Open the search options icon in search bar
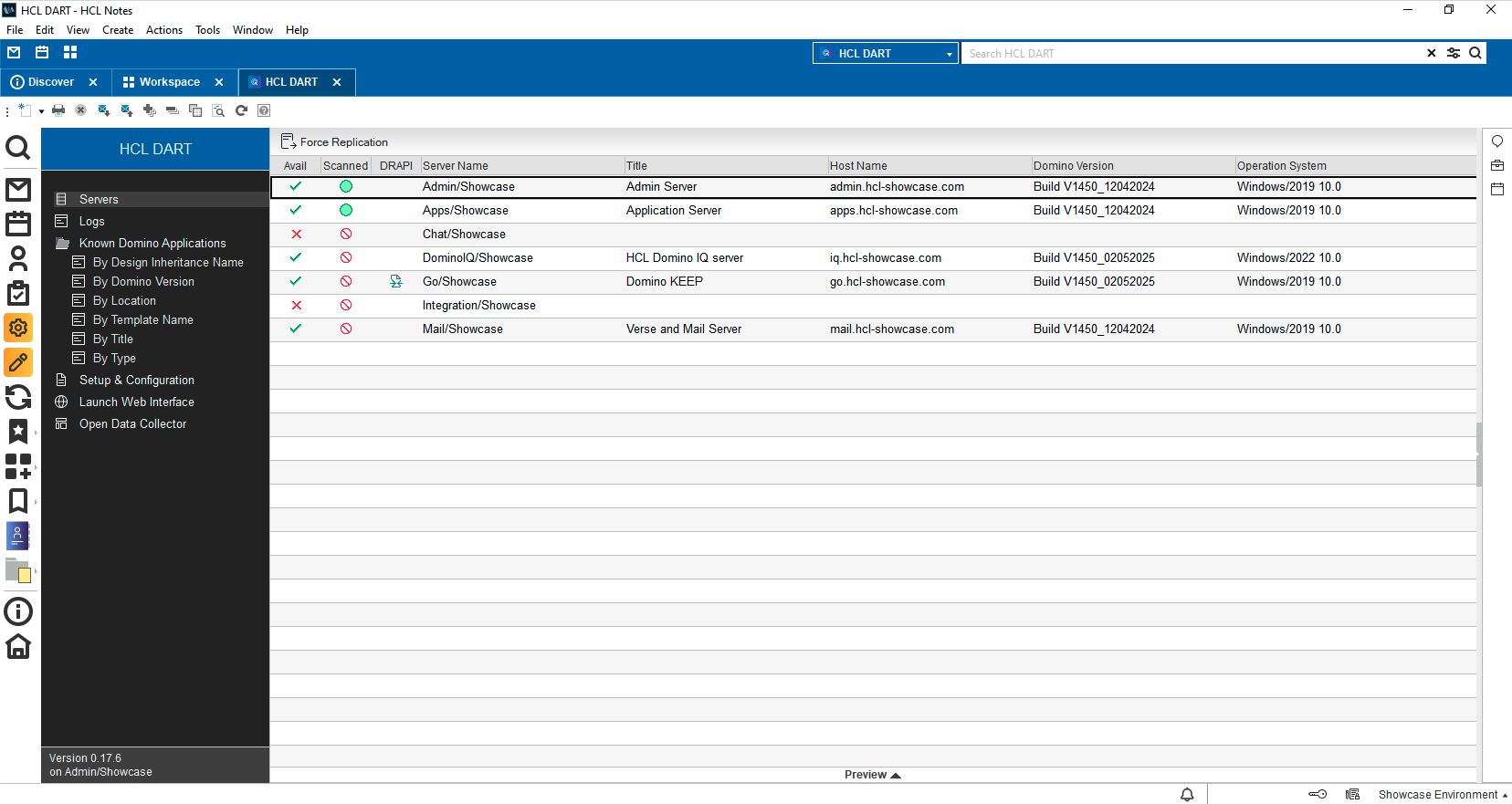1512x804 pixels. tap(1454, 53)
